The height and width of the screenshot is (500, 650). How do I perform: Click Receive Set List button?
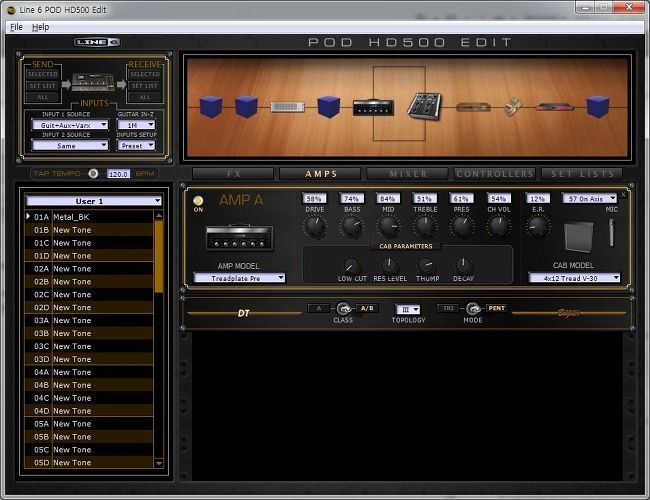pyautogui.click(x=145, y=86)
